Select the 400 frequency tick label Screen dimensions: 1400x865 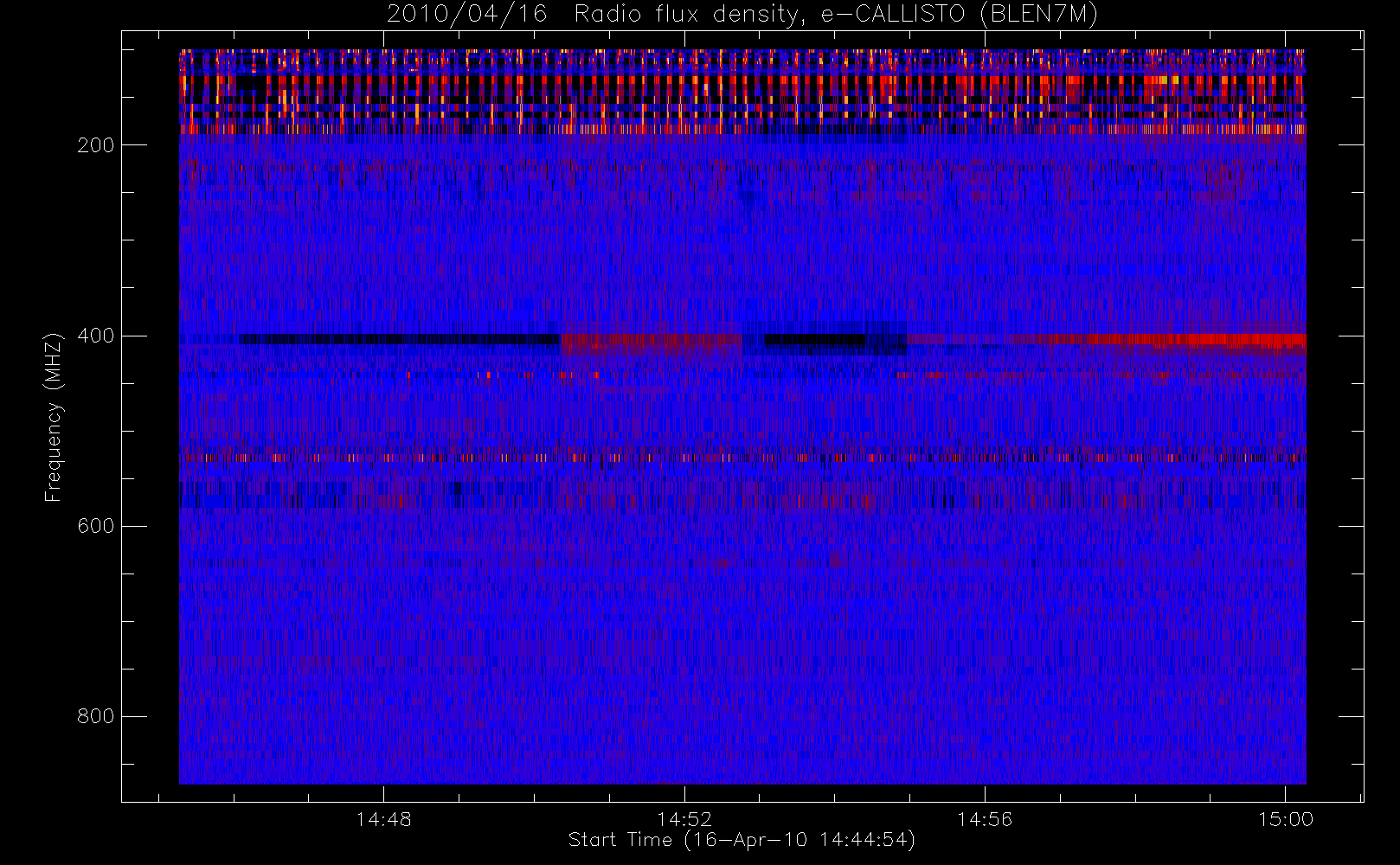click(x=96, y=336)
